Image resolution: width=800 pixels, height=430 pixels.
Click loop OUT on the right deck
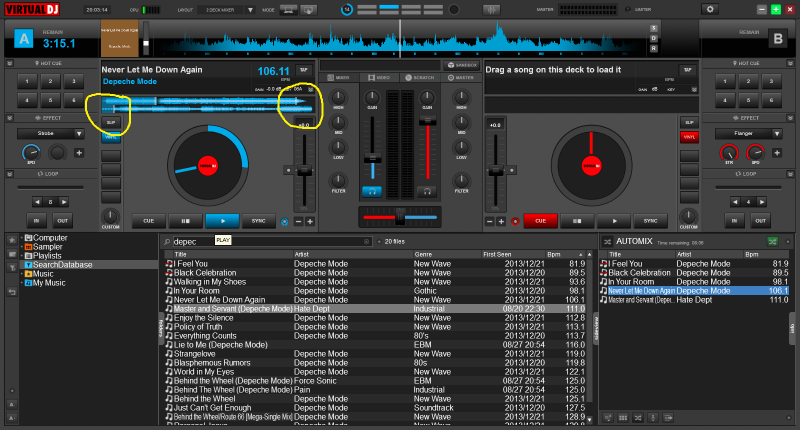tap(760, 221)
